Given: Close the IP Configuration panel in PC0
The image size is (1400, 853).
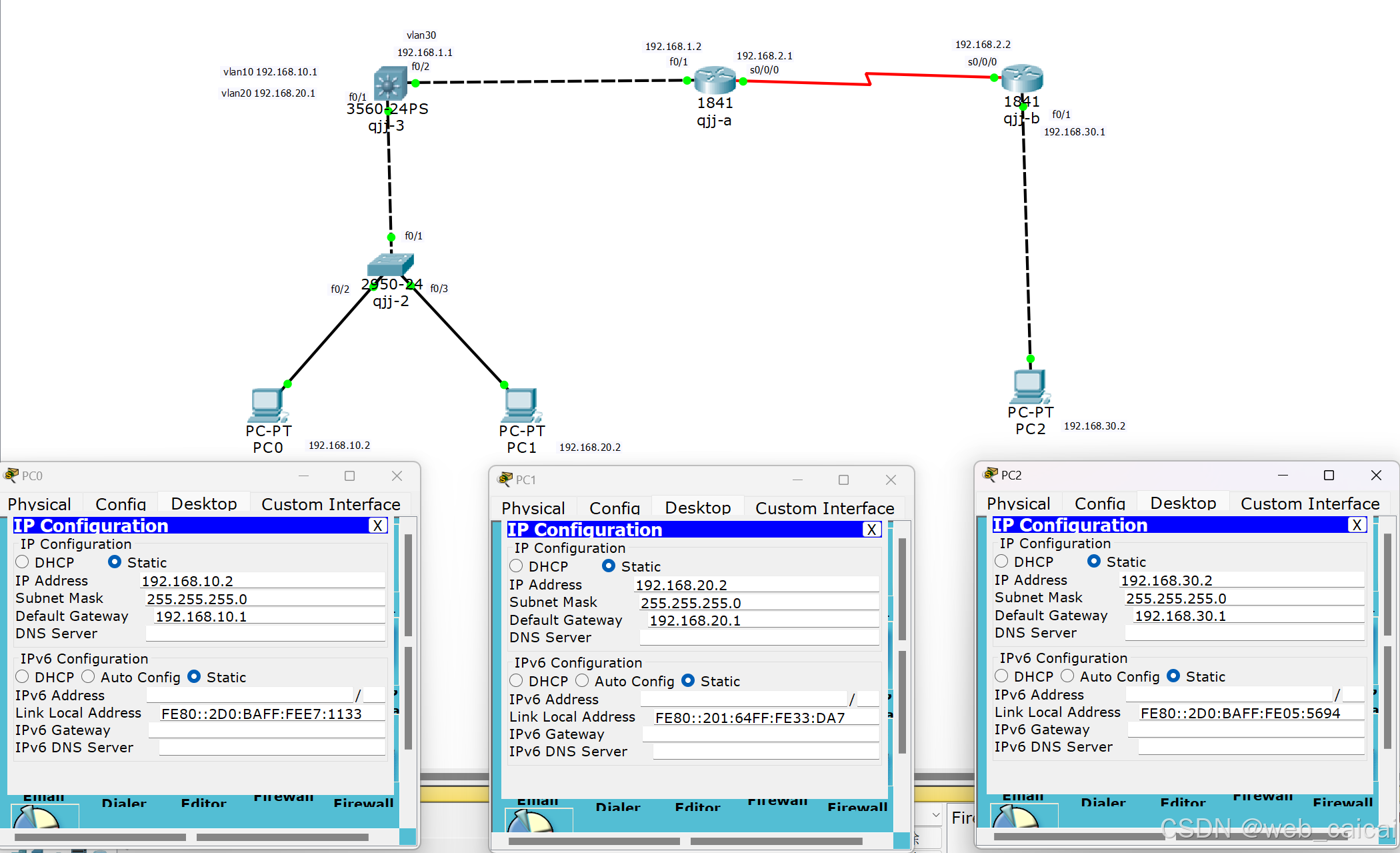Looking at the screenshot, I should [377, 526].
